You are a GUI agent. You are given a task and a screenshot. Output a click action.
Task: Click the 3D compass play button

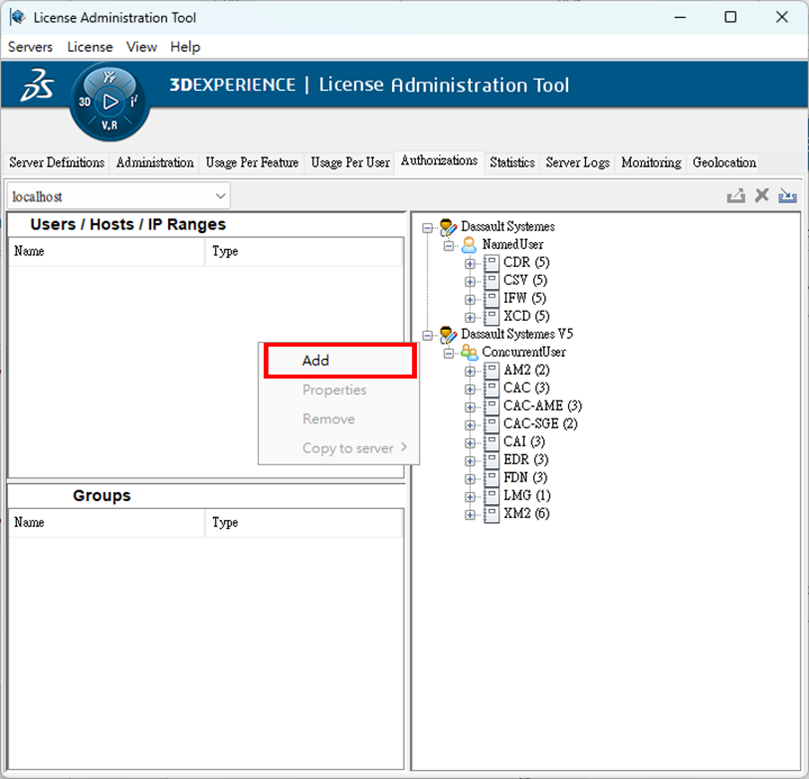pyautogui.click(x=110, y=102)
